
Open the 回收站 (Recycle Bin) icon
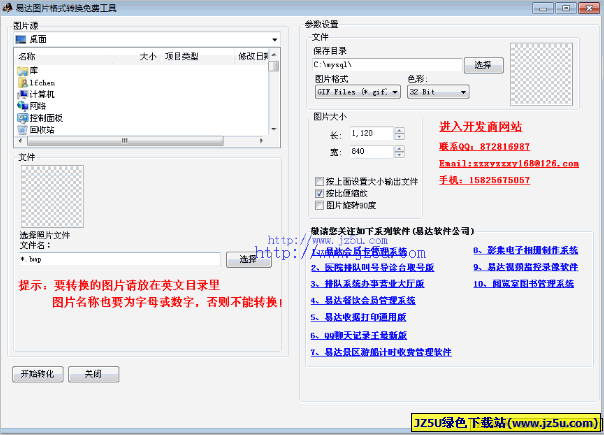(23, 130)
